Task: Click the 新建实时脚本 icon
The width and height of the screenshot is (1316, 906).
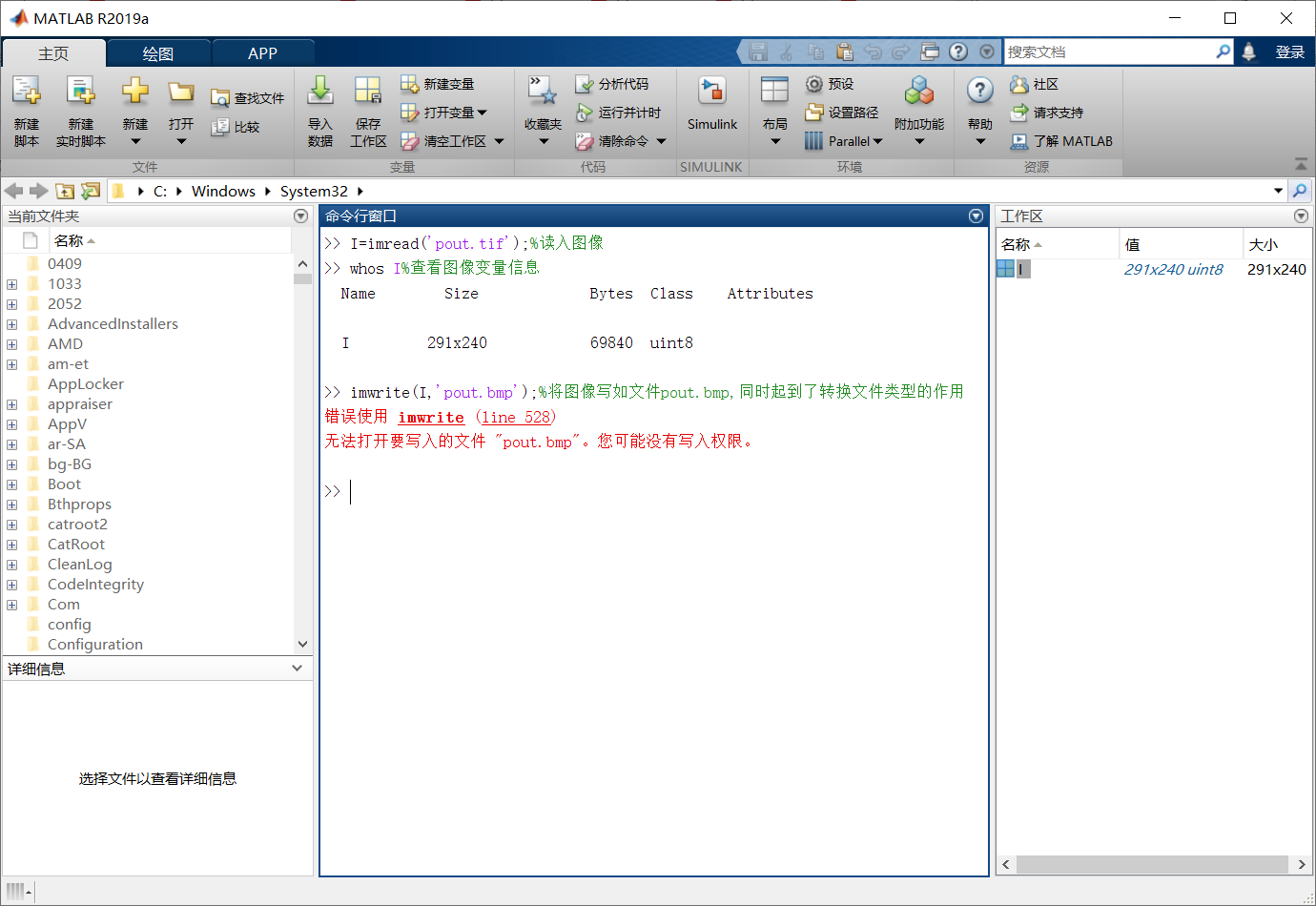Action: coord(81,108)
